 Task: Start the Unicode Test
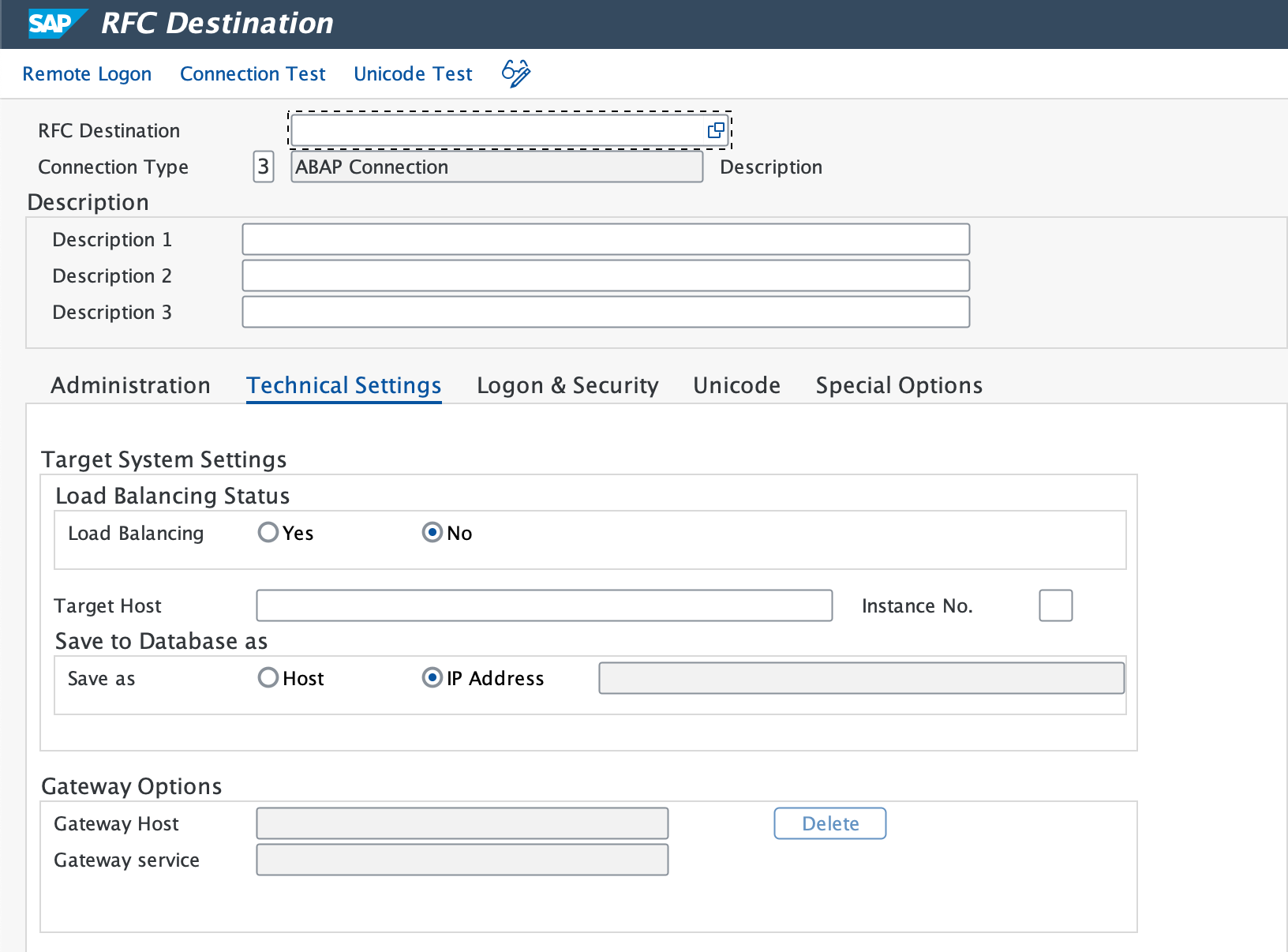tap(413, 73)
